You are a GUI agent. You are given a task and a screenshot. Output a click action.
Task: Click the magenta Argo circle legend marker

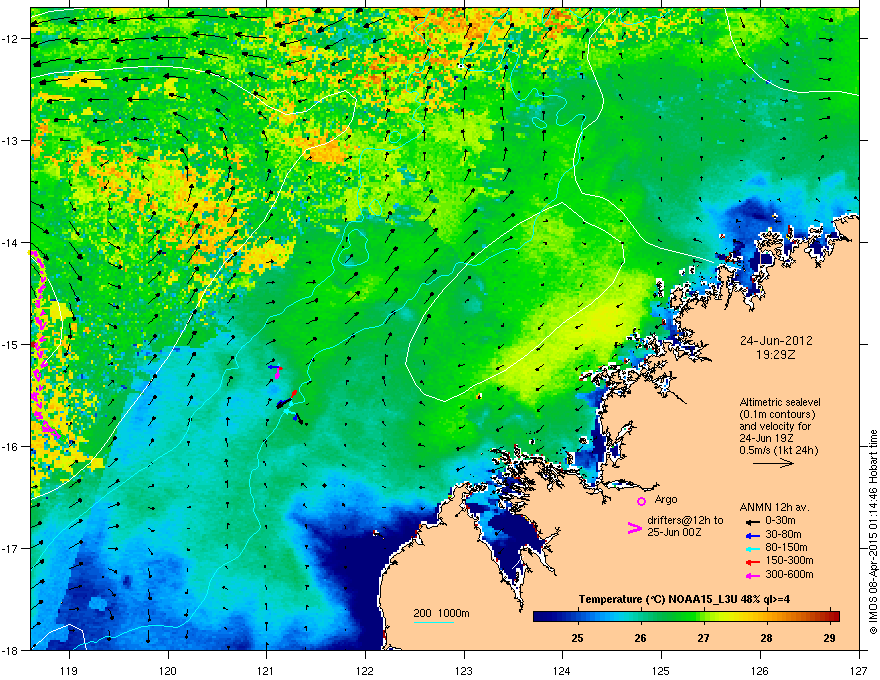tap(641, 501)
